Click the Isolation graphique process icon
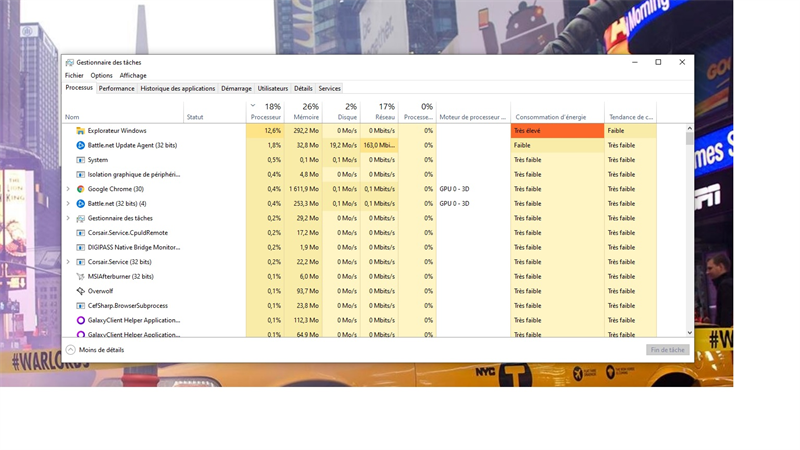The width and height of the screenshot is (800, 450). (80, 174)
